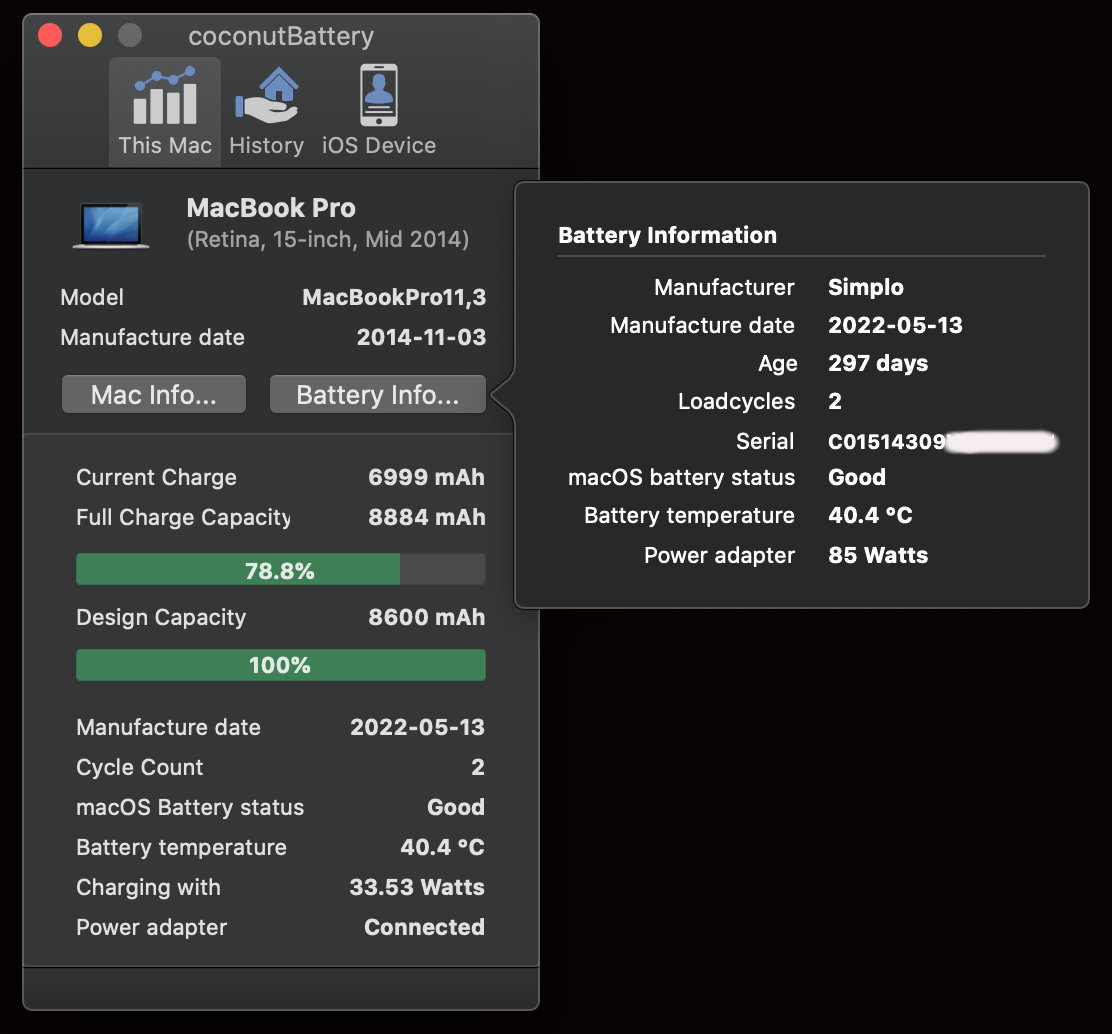Viewport: 1112px width, 1034px height.
Task: Select the (Retina, 15-inch, Mid 2014) subtitle
Action: [328, 240]
